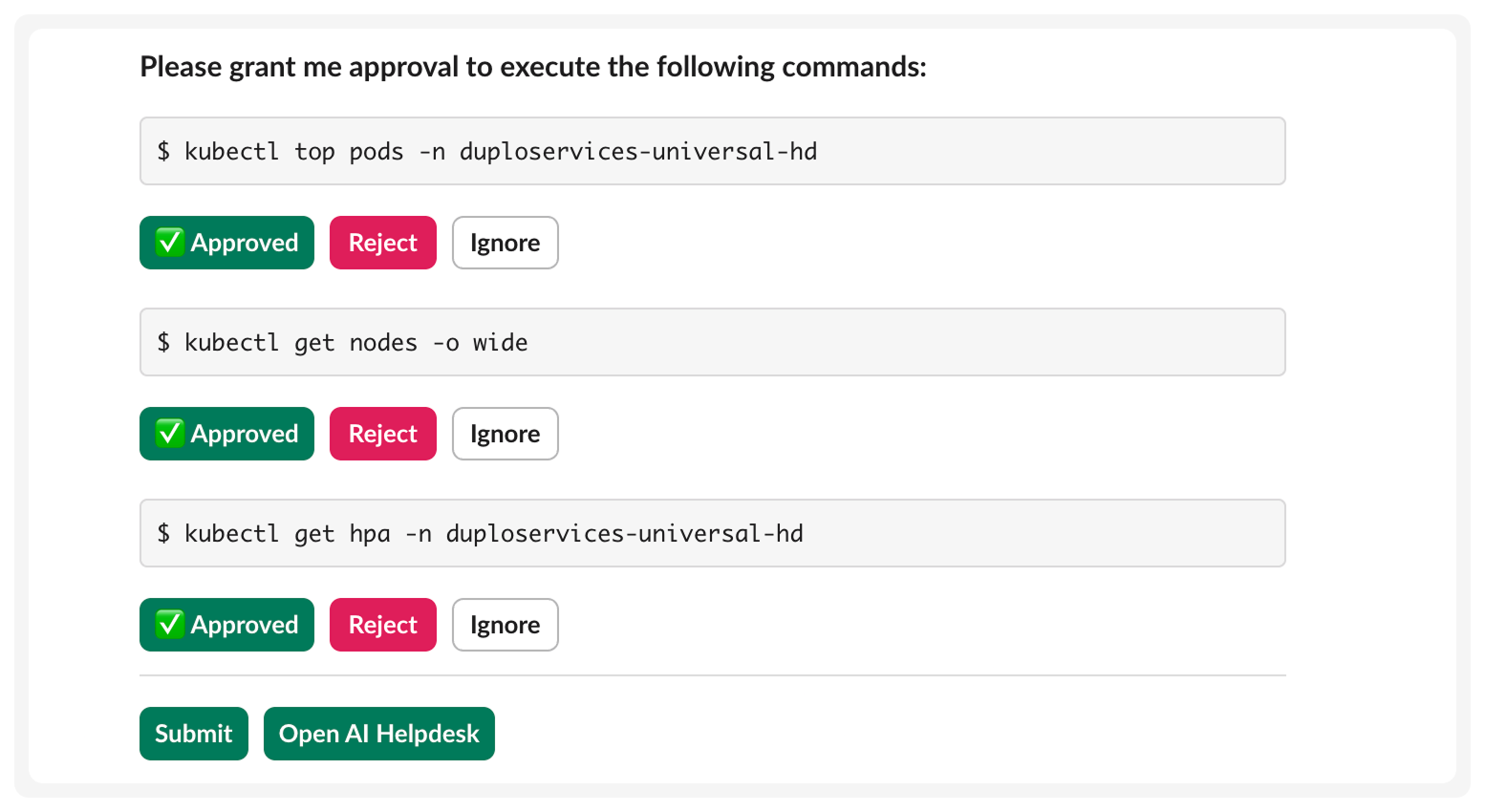
Task: Click the duploservices-universal-hd namespace in first command
Action: 637,152
